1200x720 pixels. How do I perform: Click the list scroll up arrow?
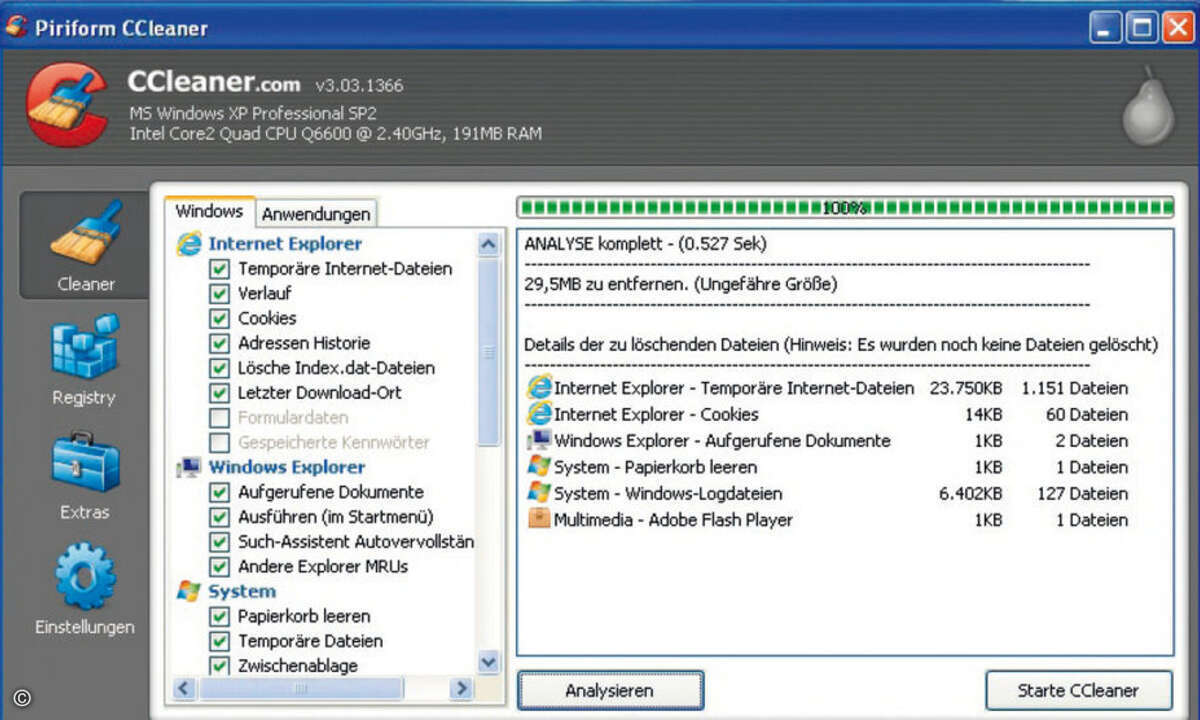pyautogui.click(x=488, y=243)
